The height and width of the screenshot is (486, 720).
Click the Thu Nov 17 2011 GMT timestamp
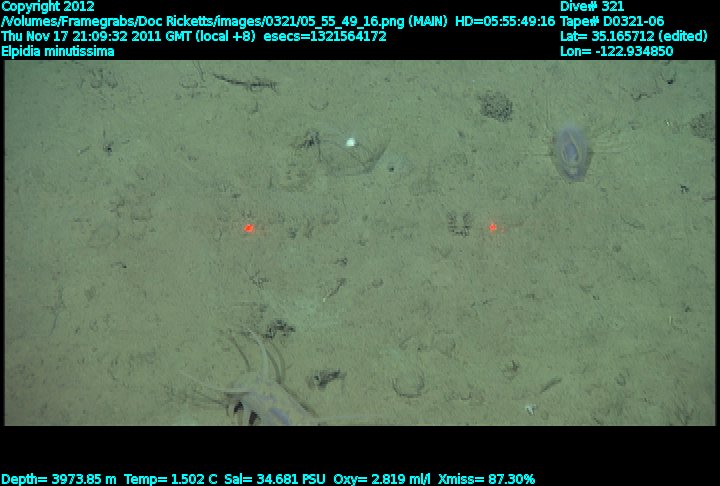(128, 36)
